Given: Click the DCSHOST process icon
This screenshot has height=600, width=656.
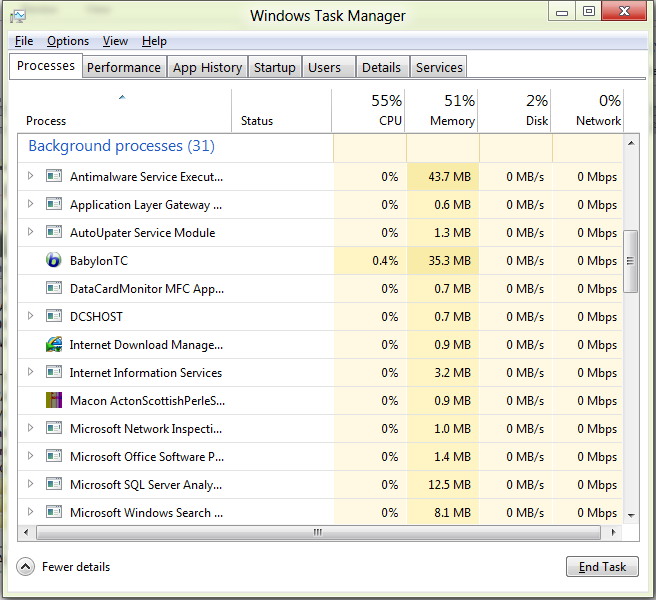Looking at the screenshot, I should tap(54, 316).
